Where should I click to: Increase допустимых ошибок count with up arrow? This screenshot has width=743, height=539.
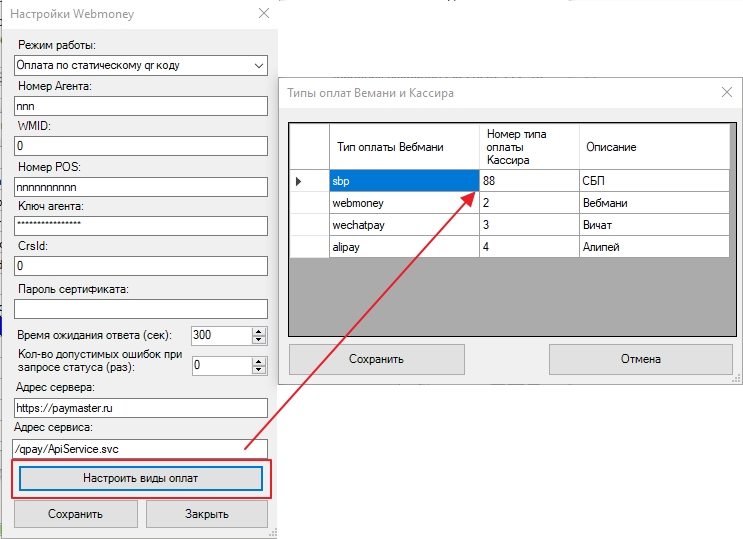(x=259, y=361)
